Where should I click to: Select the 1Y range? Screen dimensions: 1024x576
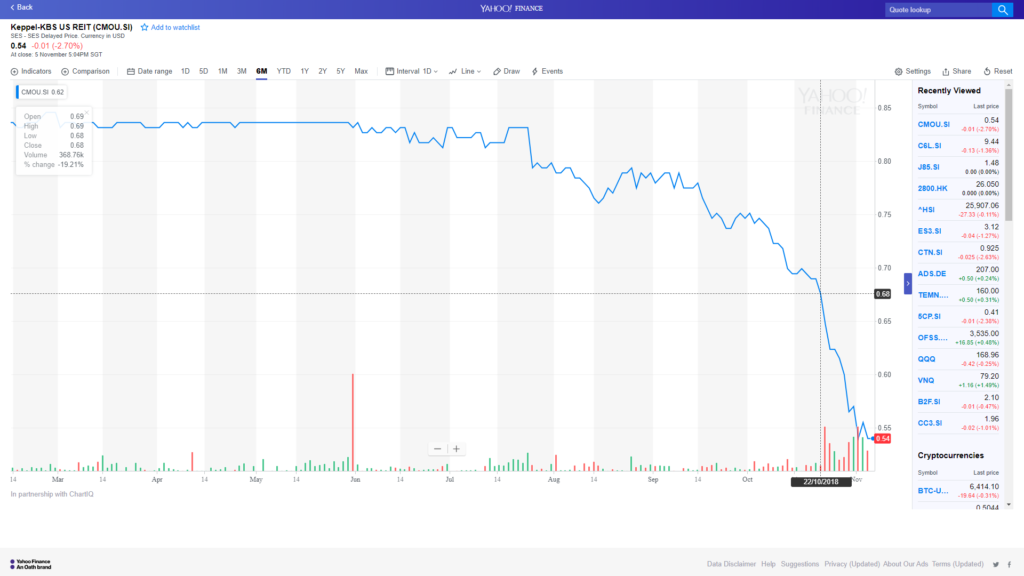tap(304, 71)
